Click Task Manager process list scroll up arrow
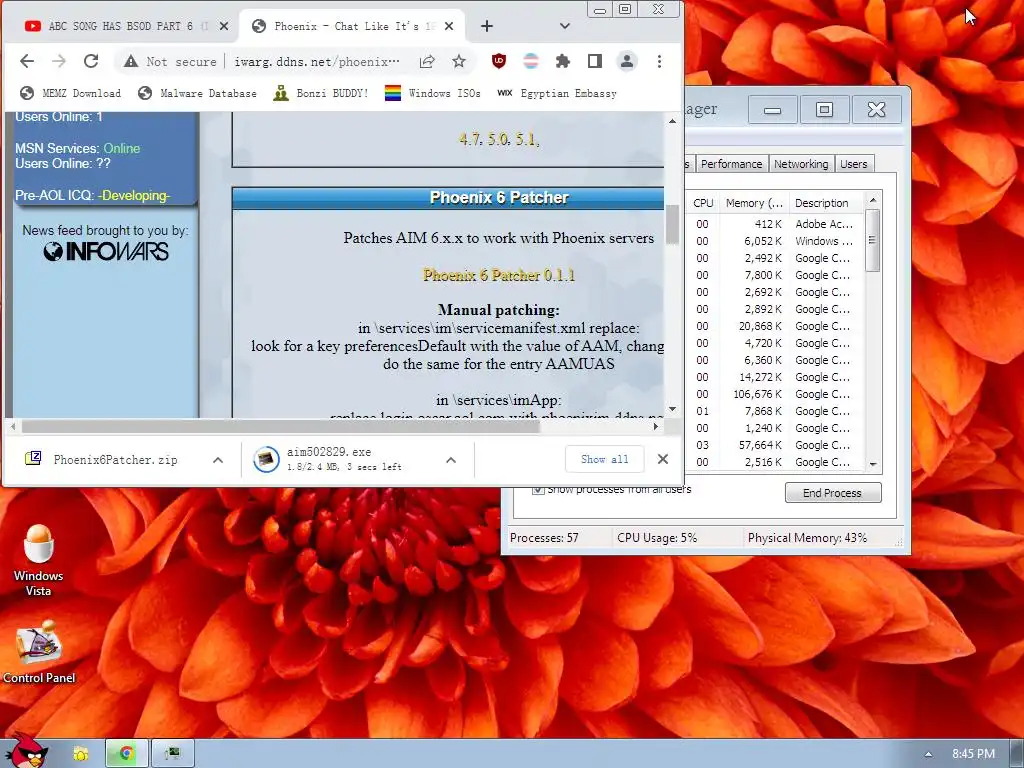This screenshot has width=1024, height=768. click(x=873, y=199)
